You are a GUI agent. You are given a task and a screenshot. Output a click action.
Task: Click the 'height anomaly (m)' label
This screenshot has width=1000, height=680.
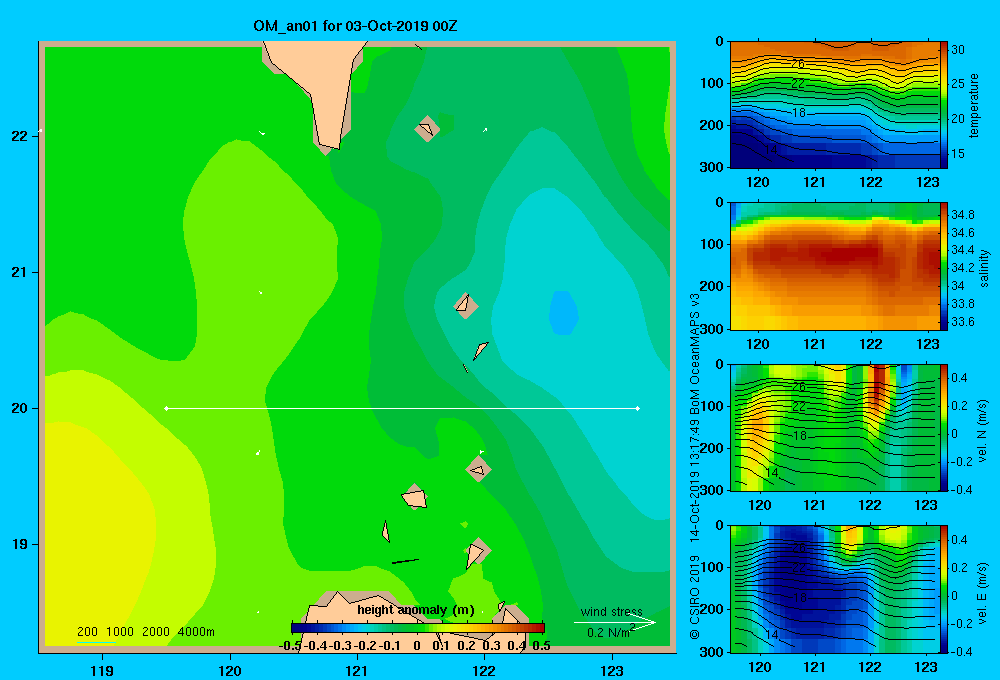(x=416, y=610)
